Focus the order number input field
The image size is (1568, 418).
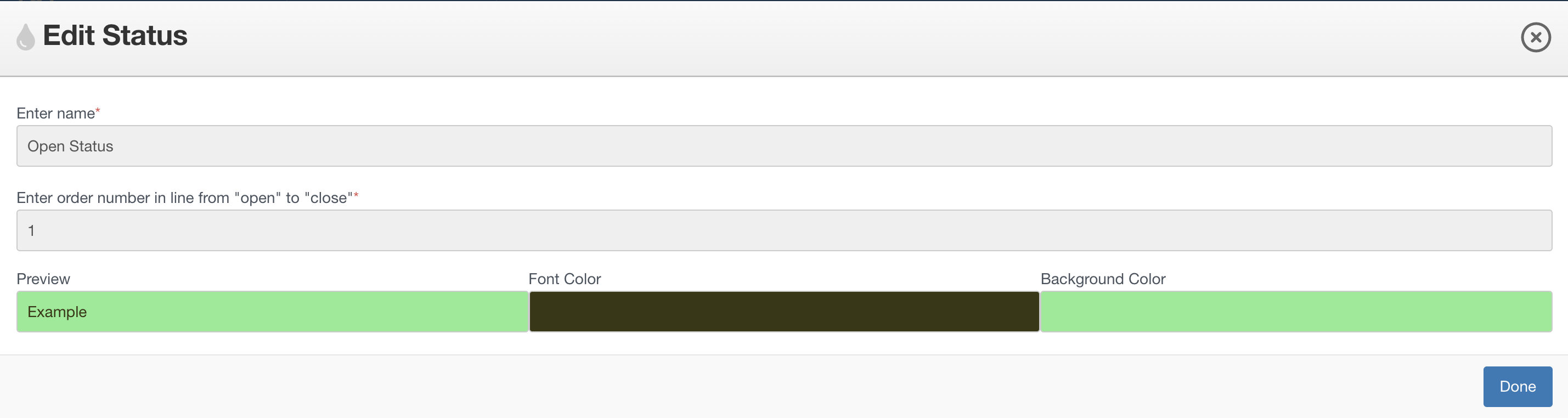(784, 230)
